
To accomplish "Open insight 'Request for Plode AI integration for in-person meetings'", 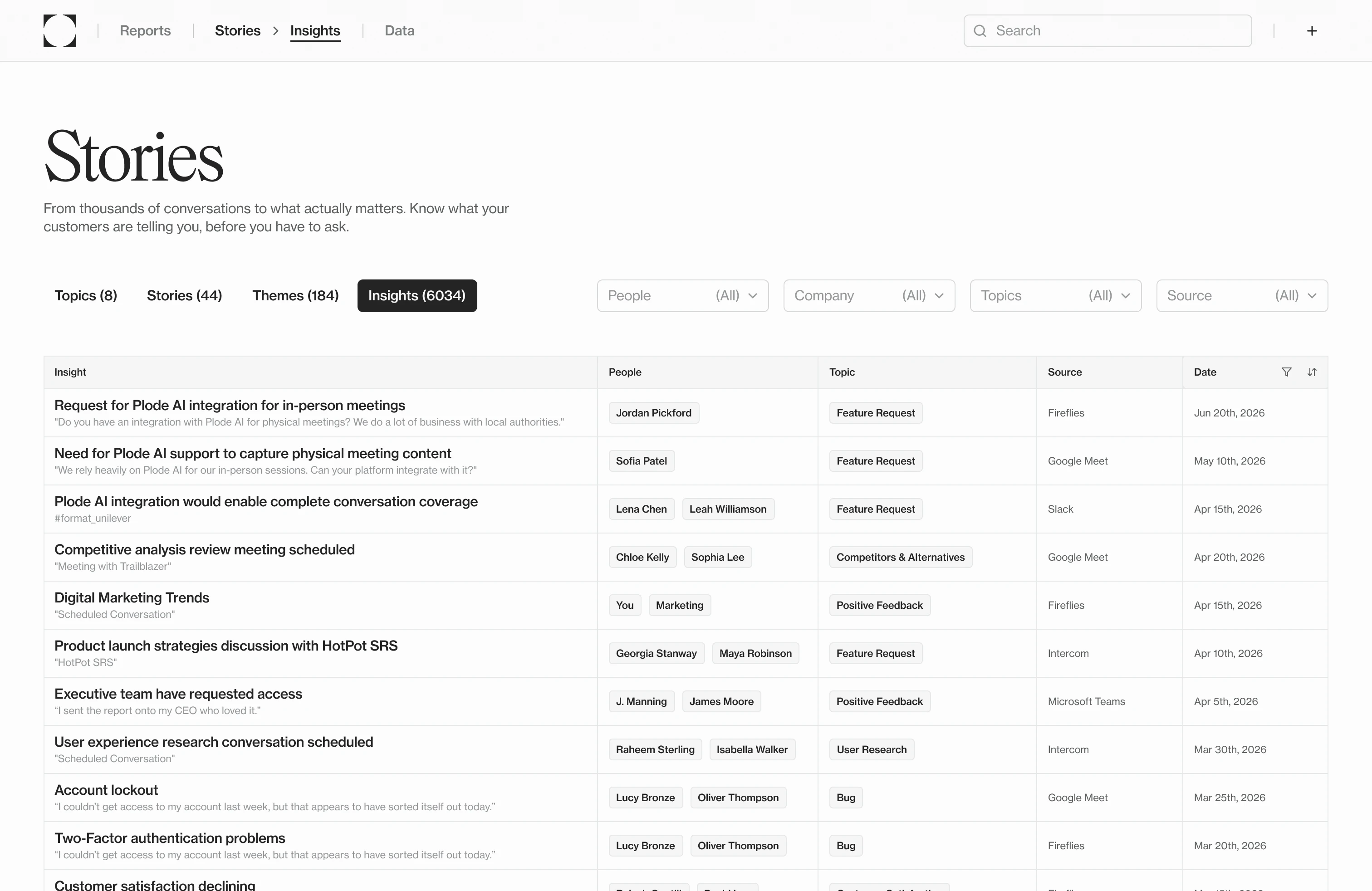I will point(230,405).
